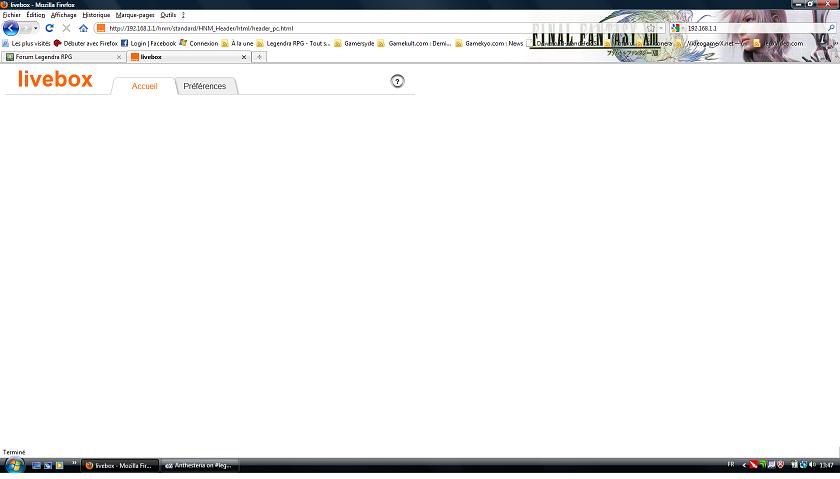The width and height of the screenshot is (840, 479).
Task: Switch to the Préférences tab
Action: 205,86
